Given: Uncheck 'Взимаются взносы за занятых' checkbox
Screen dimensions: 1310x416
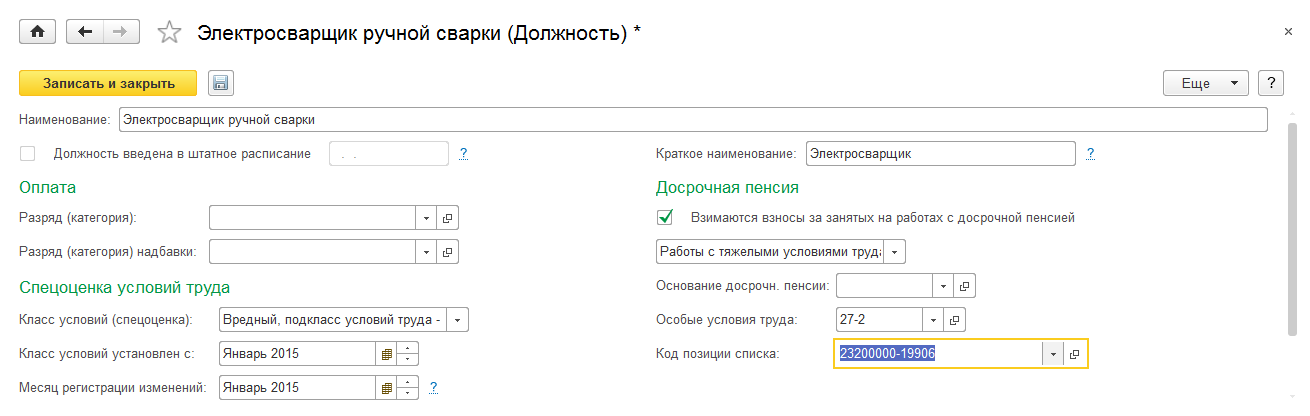Looking at the screenshot, I should coord(665,217).
